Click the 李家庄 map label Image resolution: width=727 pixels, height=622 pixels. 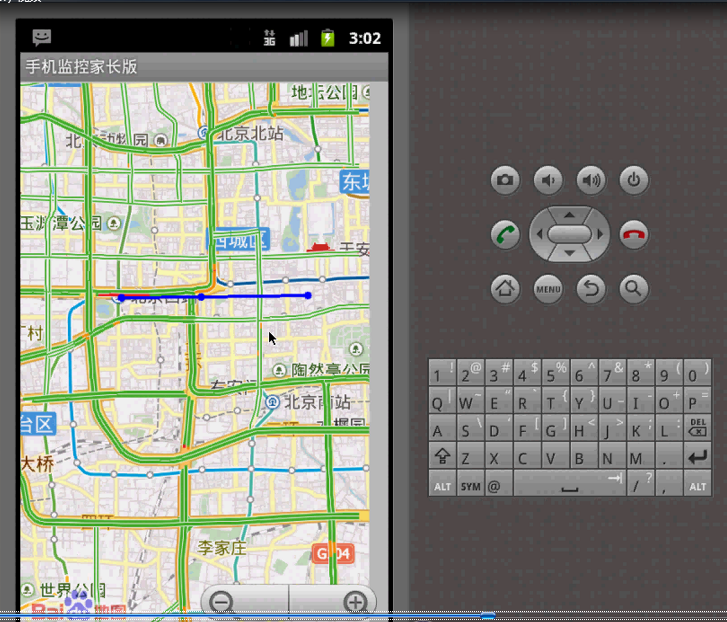(222, 548)
